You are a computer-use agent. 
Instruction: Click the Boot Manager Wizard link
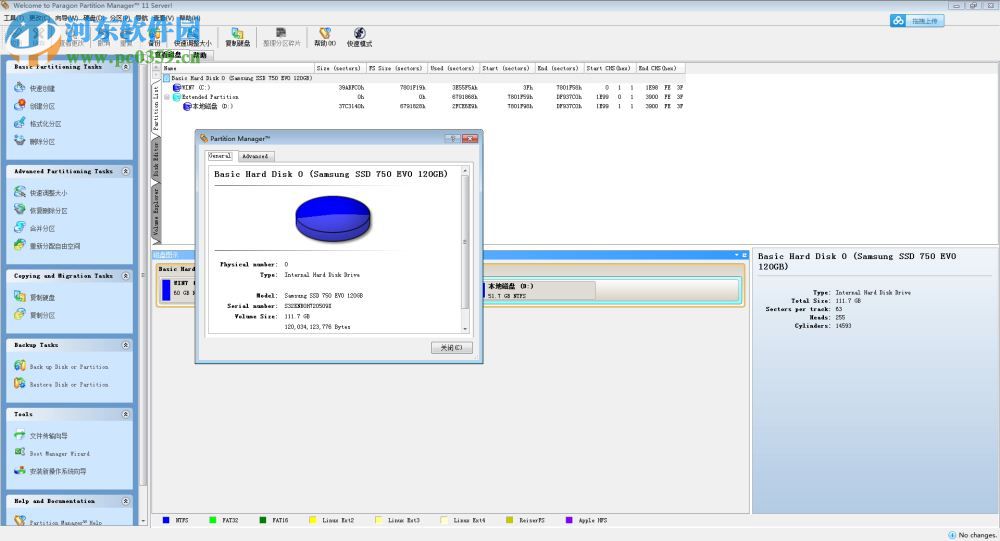[59, 454]
